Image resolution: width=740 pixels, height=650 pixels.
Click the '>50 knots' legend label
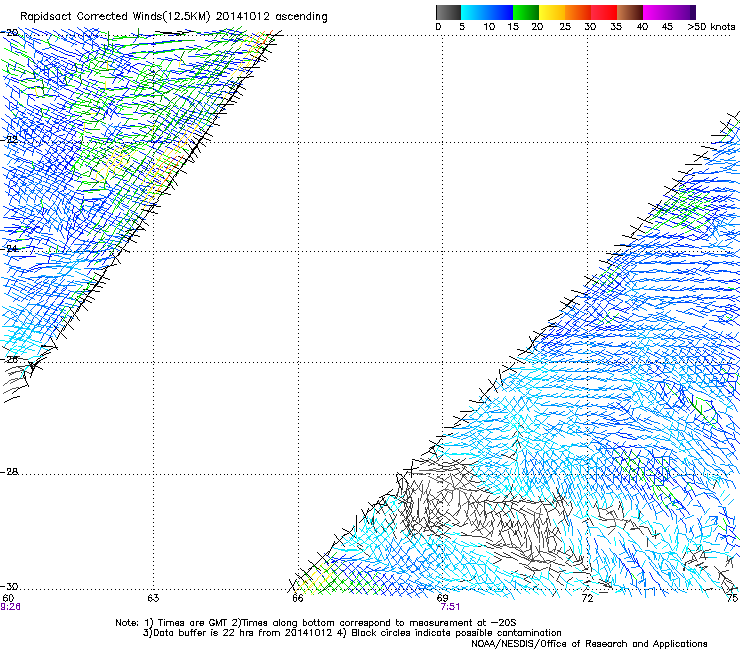711,26
